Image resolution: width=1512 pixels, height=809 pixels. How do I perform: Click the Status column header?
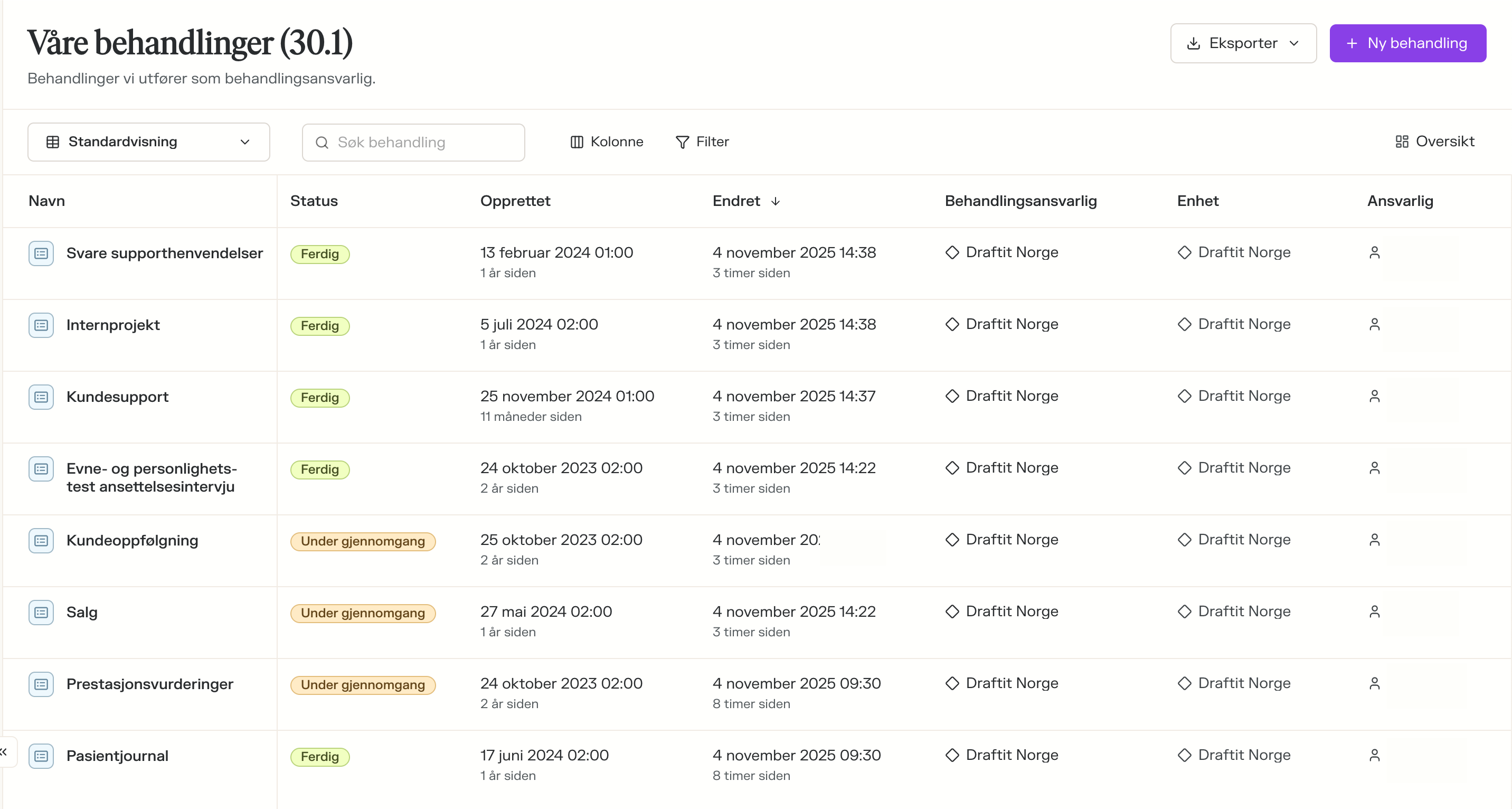314,201
